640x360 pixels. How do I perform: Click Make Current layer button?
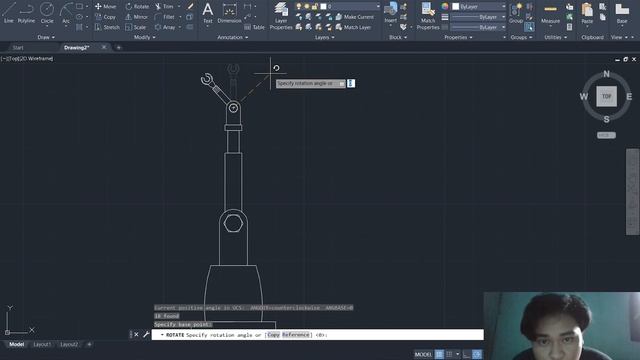(x=354, y=17)
